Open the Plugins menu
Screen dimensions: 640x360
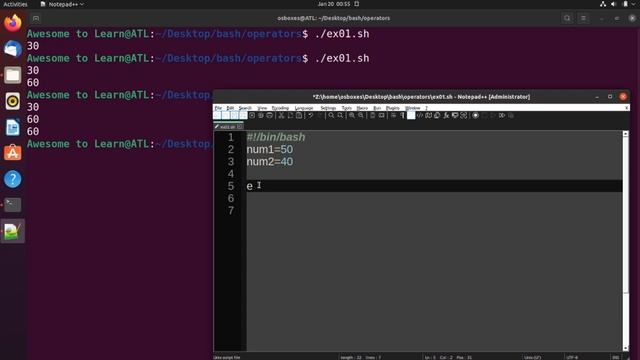393,108
